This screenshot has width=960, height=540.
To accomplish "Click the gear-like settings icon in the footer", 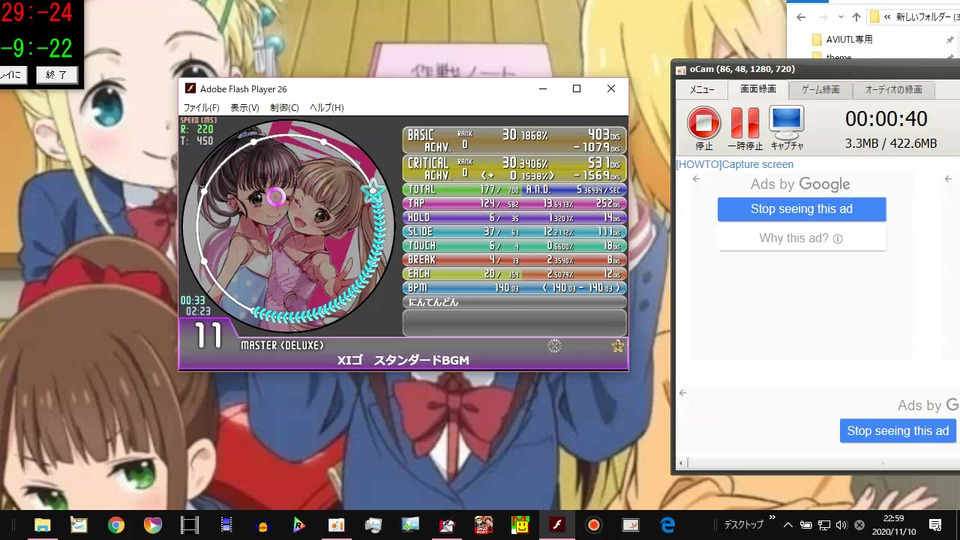I will (x=554, y=346).
